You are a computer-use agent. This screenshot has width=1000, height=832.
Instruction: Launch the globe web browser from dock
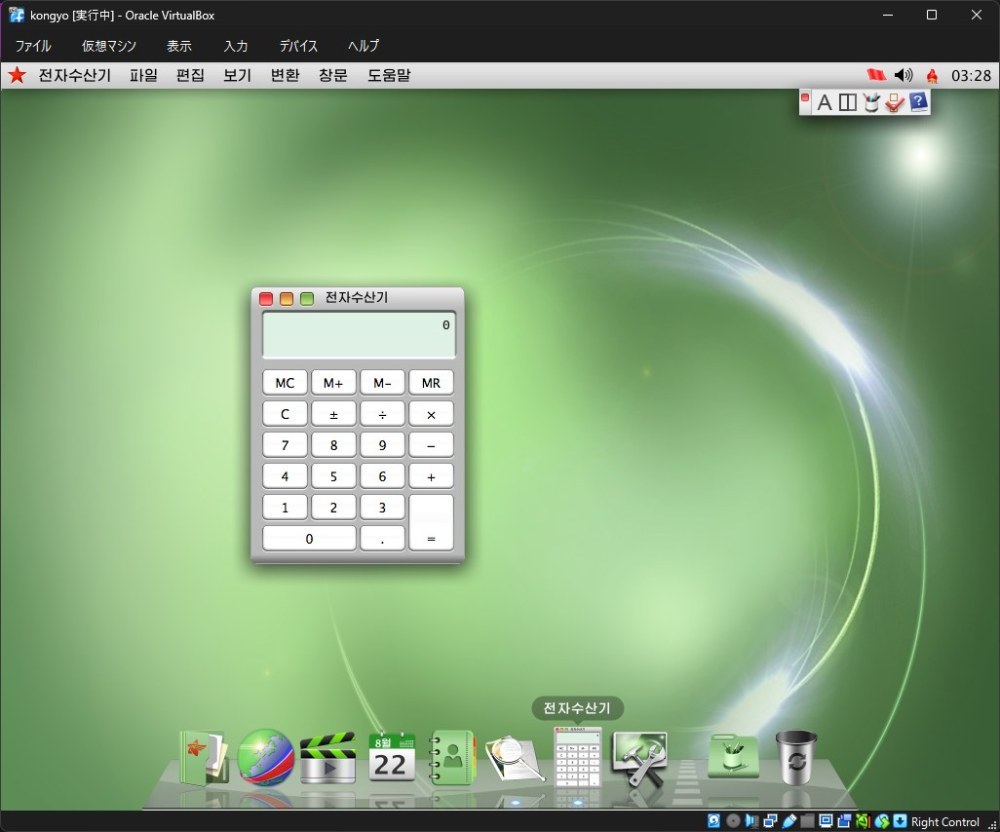tap(265, 757)
